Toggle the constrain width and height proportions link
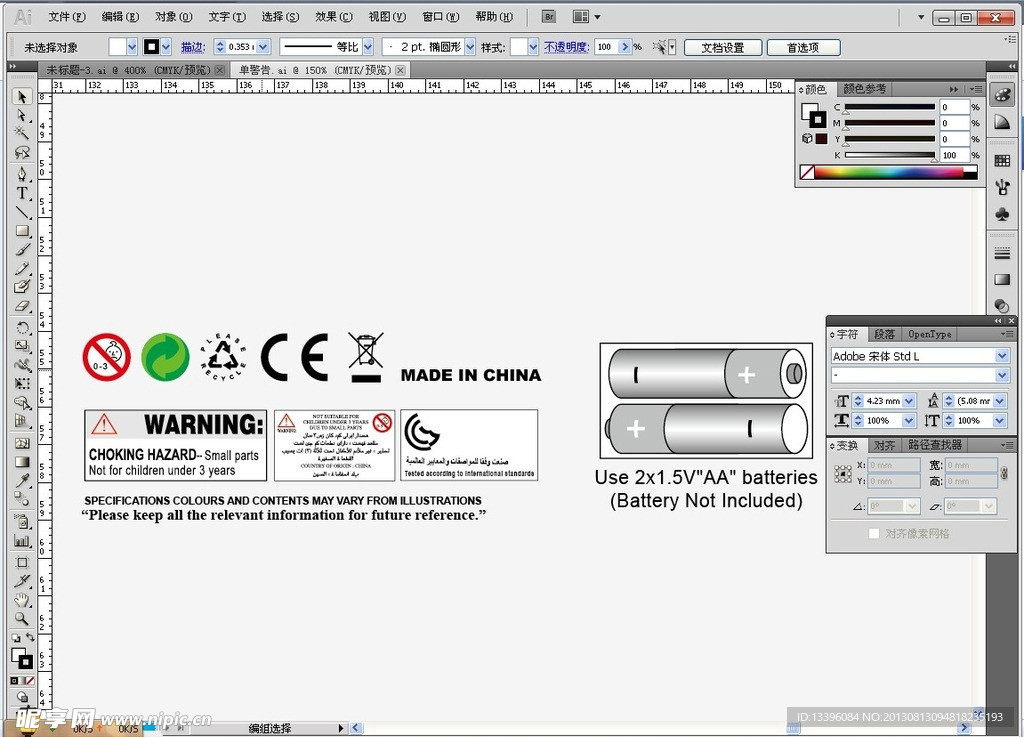The width and height of the screenshot is (1024, 737). tap(1004, 473)
